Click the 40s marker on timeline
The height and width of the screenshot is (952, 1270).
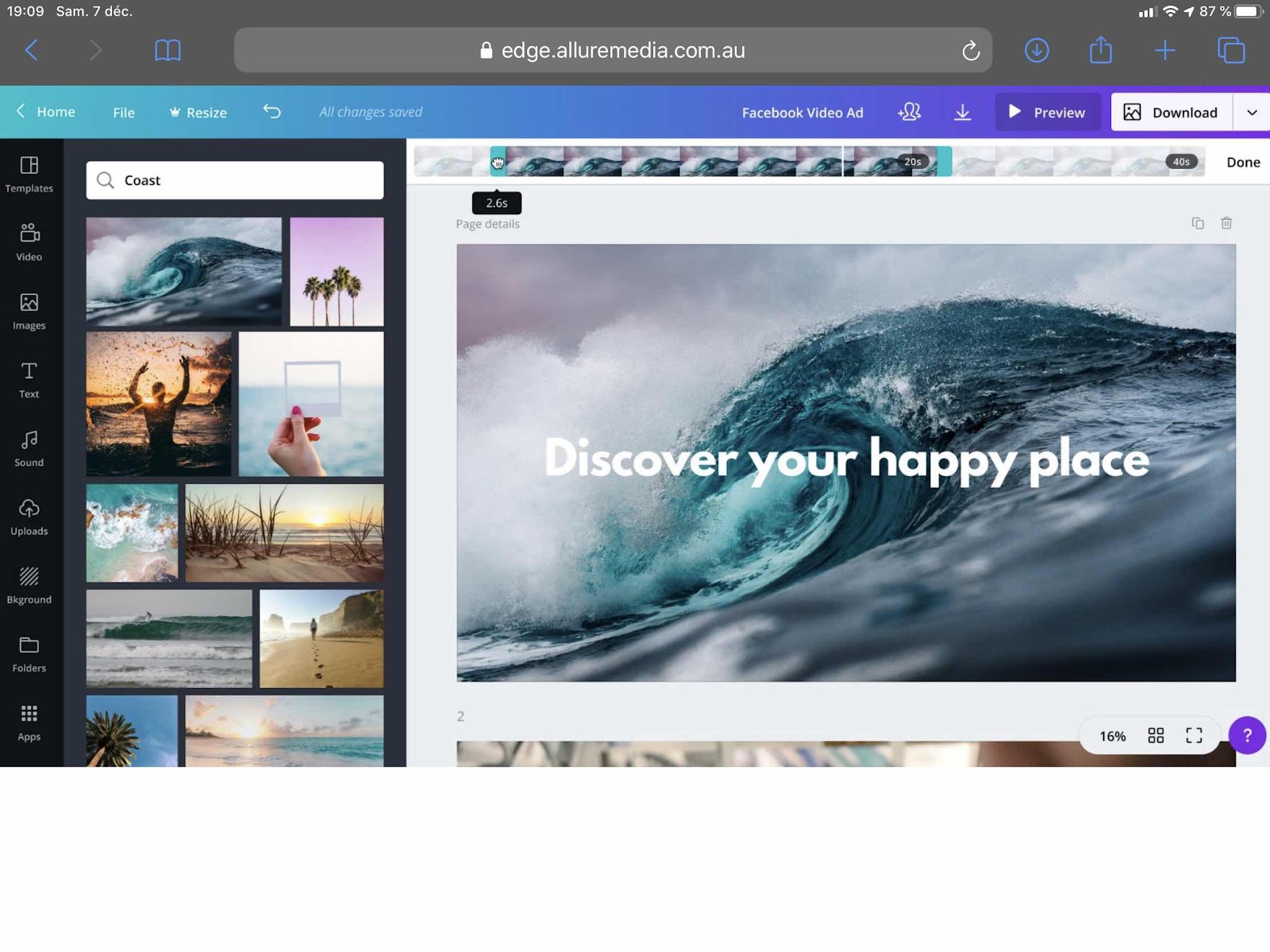pos(1181,162)
